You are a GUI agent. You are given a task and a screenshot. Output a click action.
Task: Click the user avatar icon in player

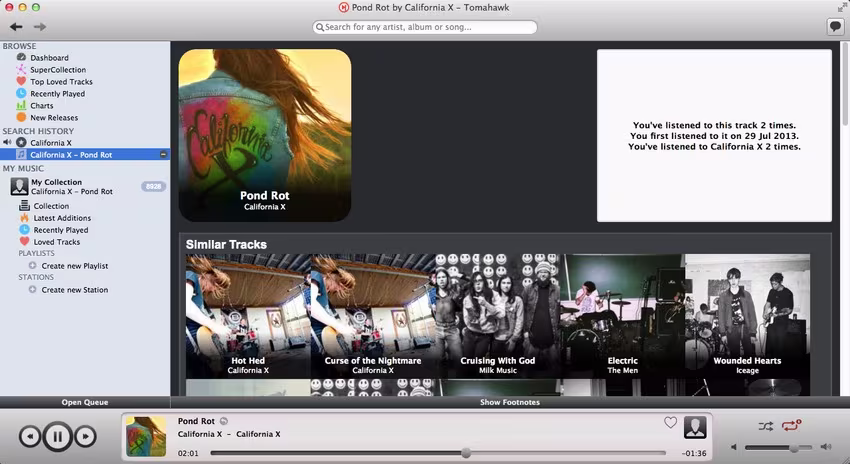pos(695,427)
